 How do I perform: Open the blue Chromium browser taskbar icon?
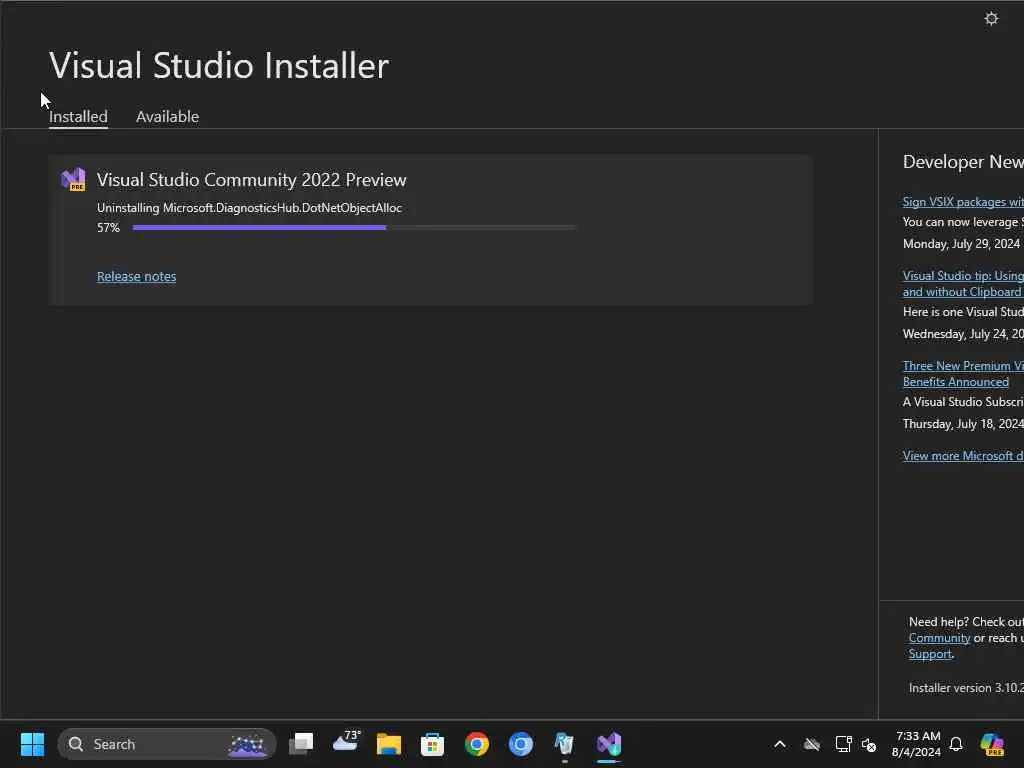[520, 744]
